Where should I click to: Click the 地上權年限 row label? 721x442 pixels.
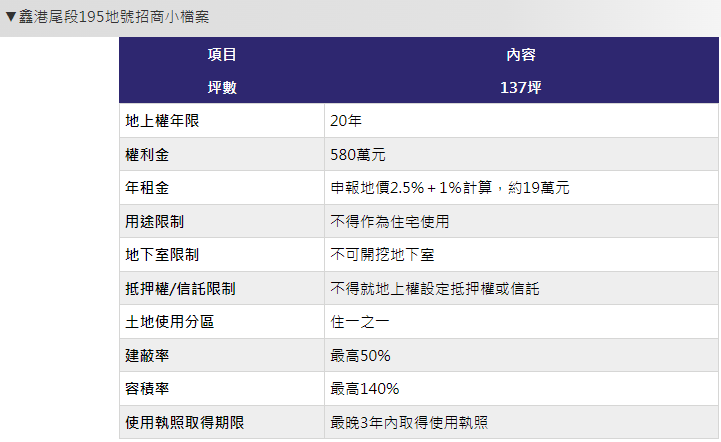tap(162, 121)
